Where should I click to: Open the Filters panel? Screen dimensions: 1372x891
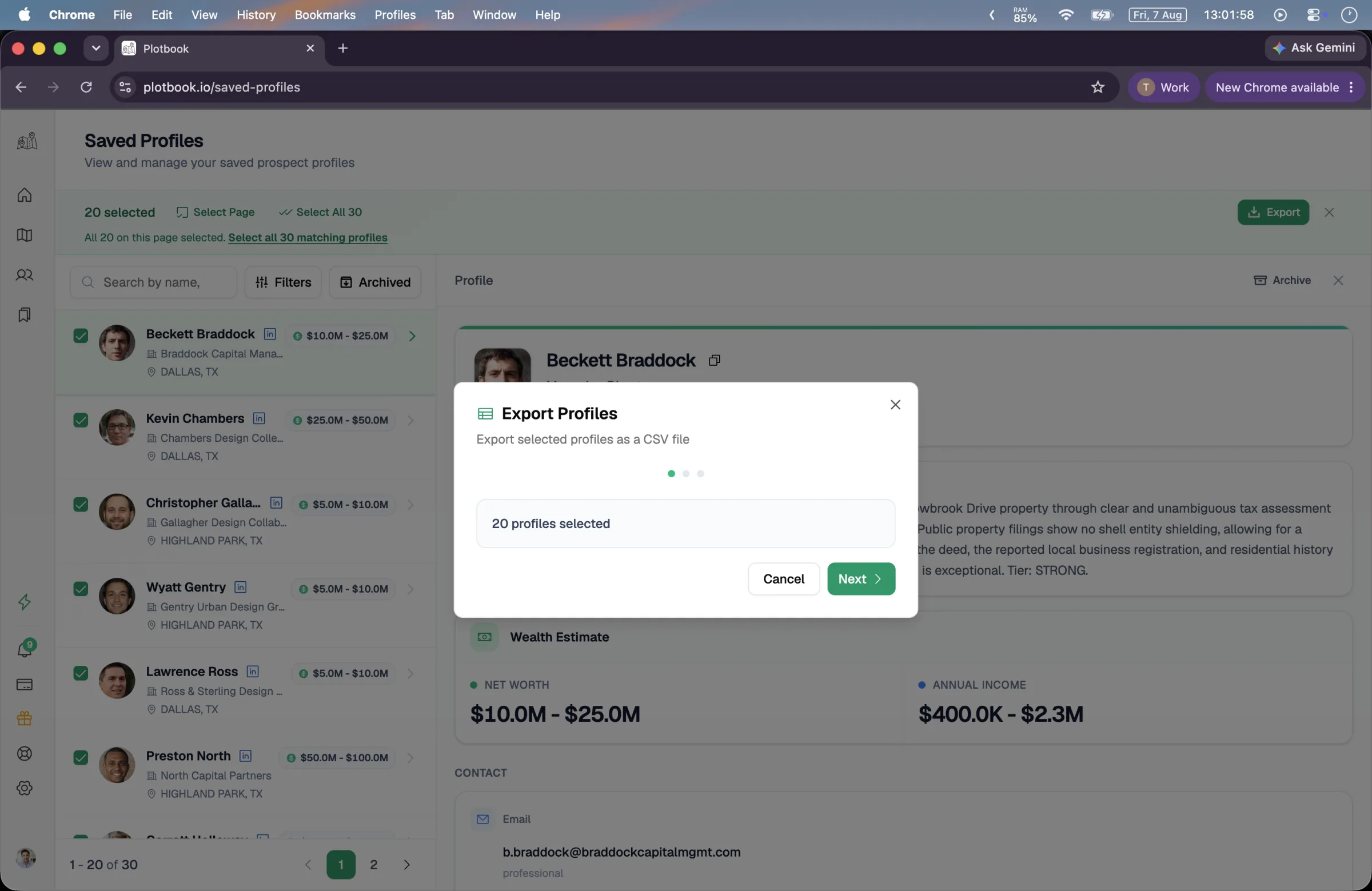tap(283, 282)
